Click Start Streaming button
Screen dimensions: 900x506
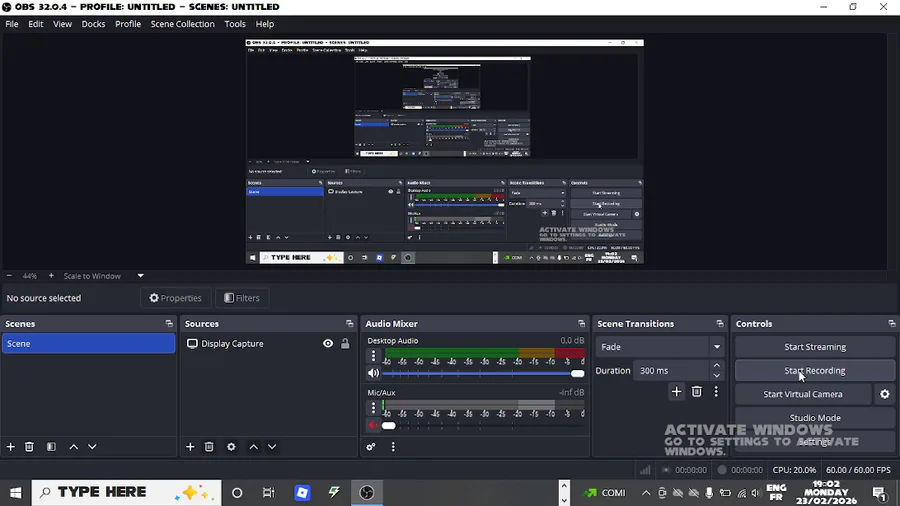(814, 347)
